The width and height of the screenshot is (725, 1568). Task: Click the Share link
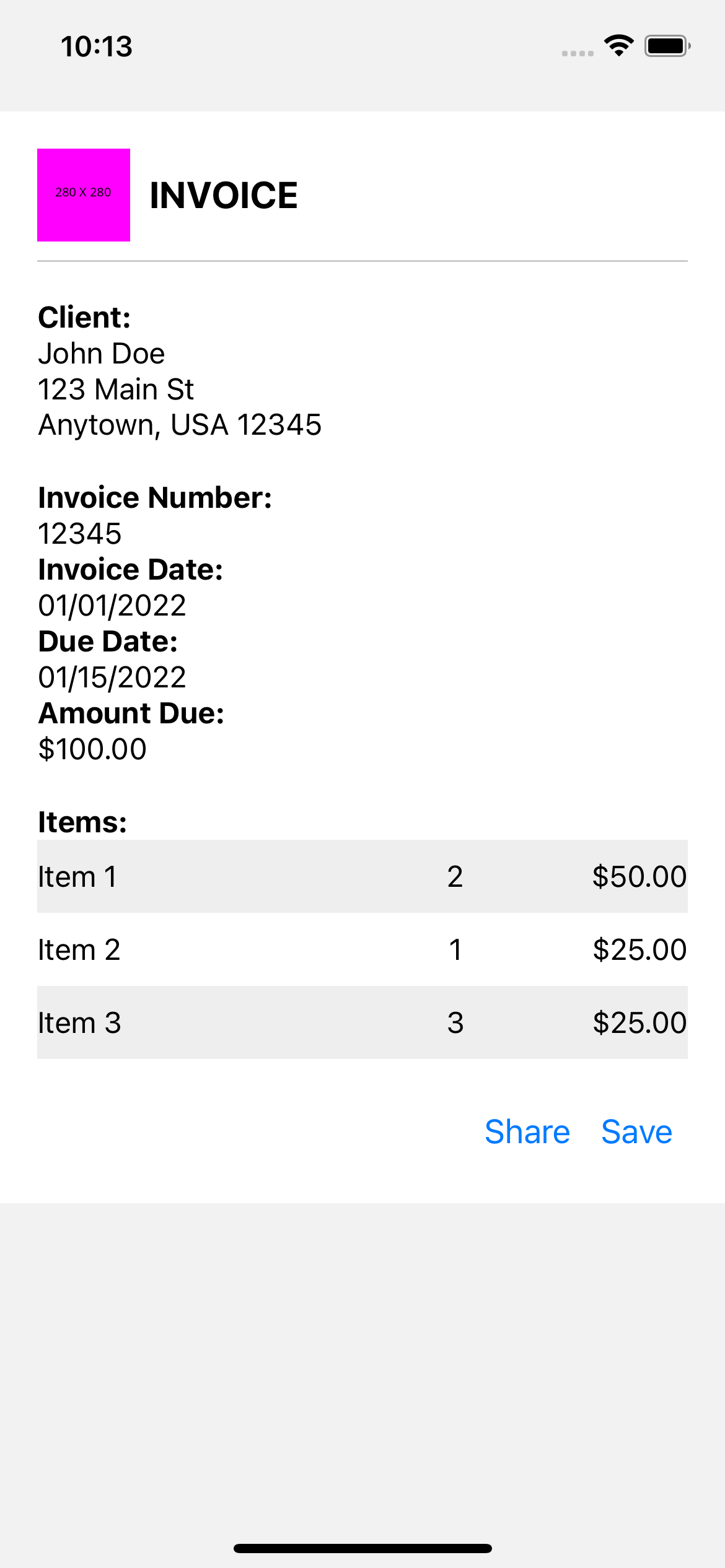tap(527, 1131)
